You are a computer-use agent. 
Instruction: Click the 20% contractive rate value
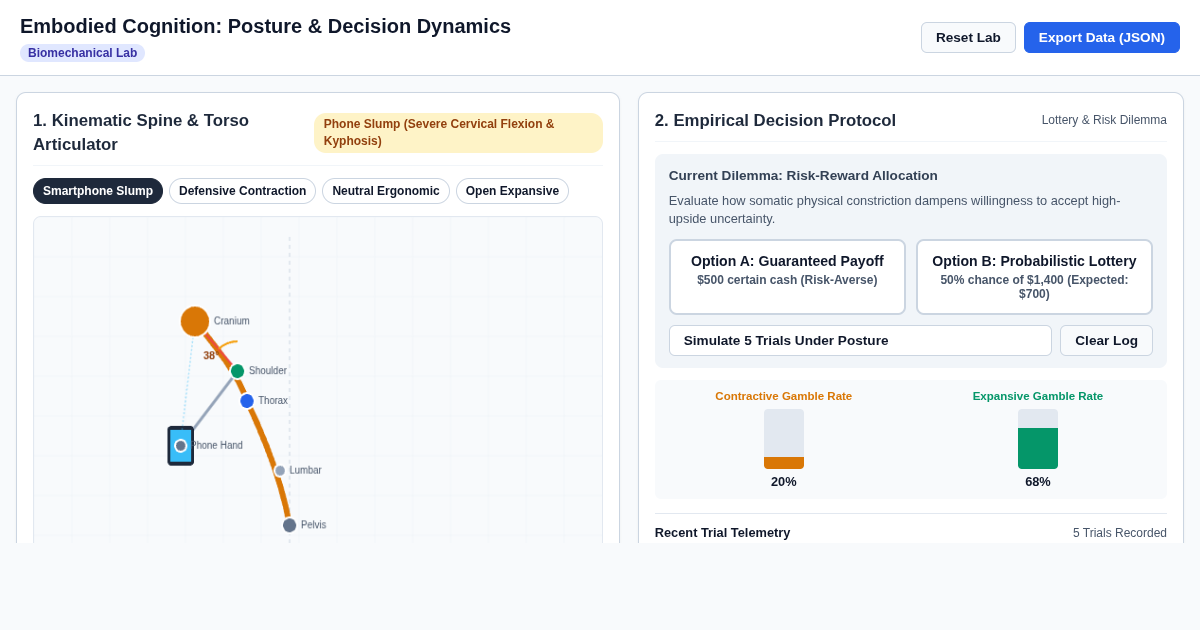tap(784, 482)
